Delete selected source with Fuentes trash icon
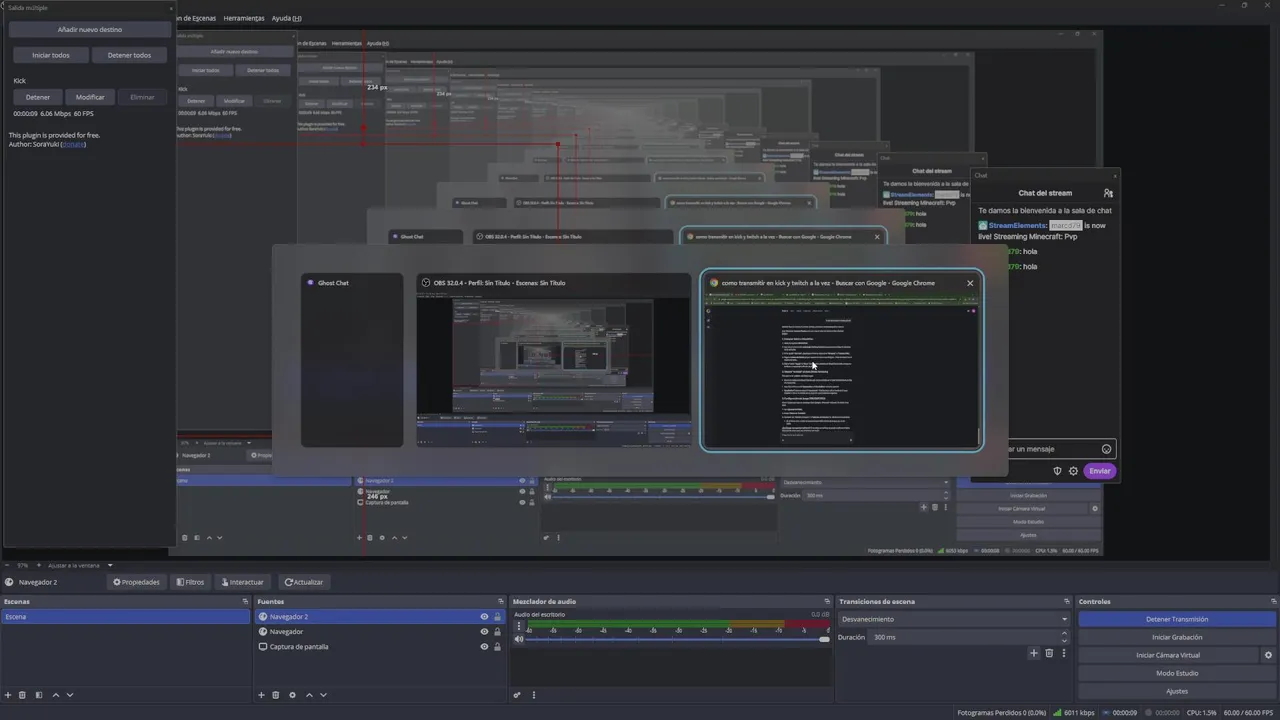 pos(276,695)
